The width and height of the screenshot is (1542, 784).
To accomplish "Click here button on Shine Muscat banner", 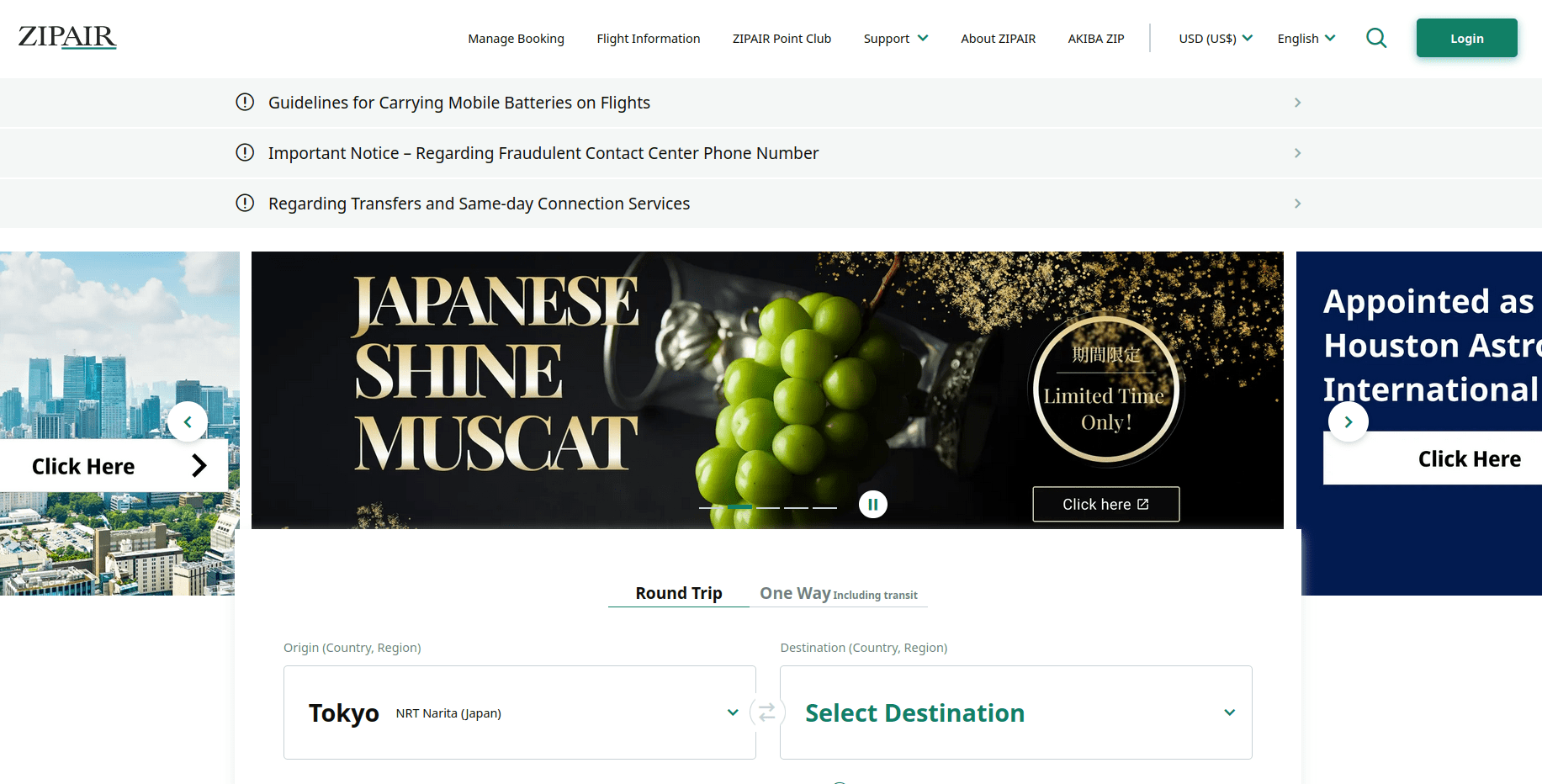I will coord(1105,504).
